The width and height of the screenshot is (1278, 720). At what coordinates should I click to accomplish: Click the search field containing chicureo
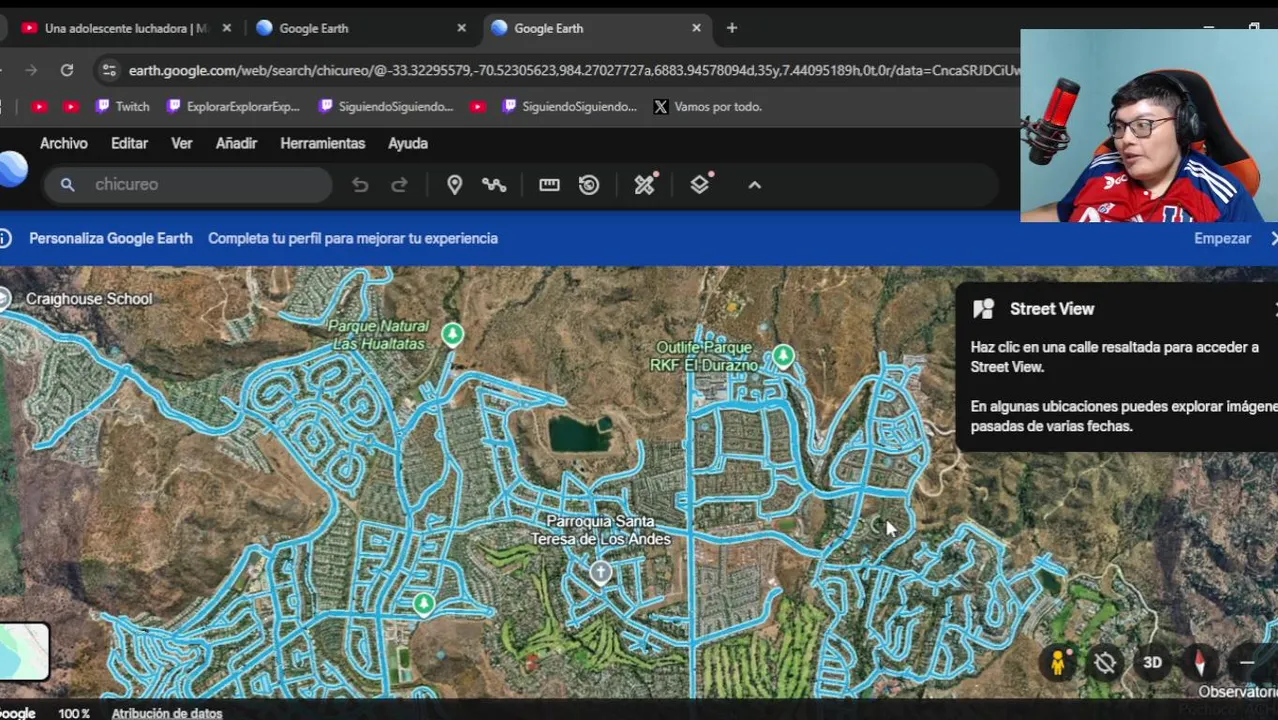(188, 185)
